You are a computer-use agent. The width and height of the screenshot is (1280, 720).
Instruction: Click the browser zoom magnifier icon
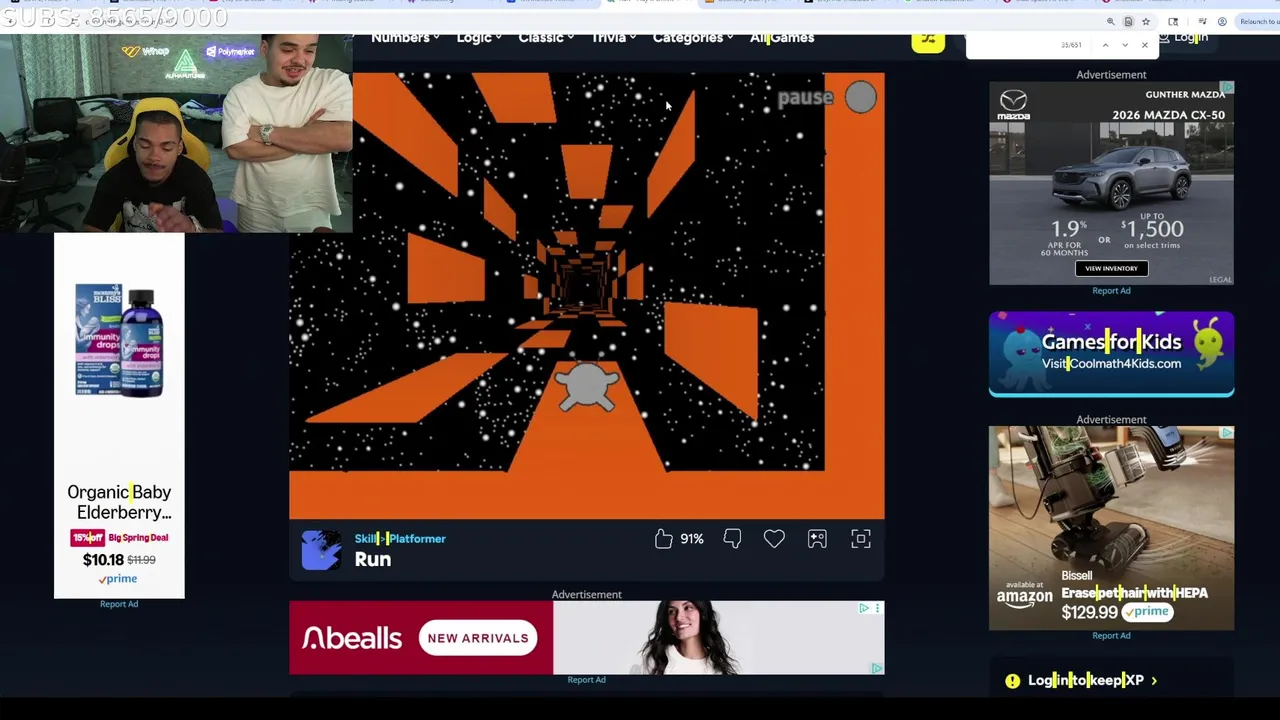point(1110,21)
